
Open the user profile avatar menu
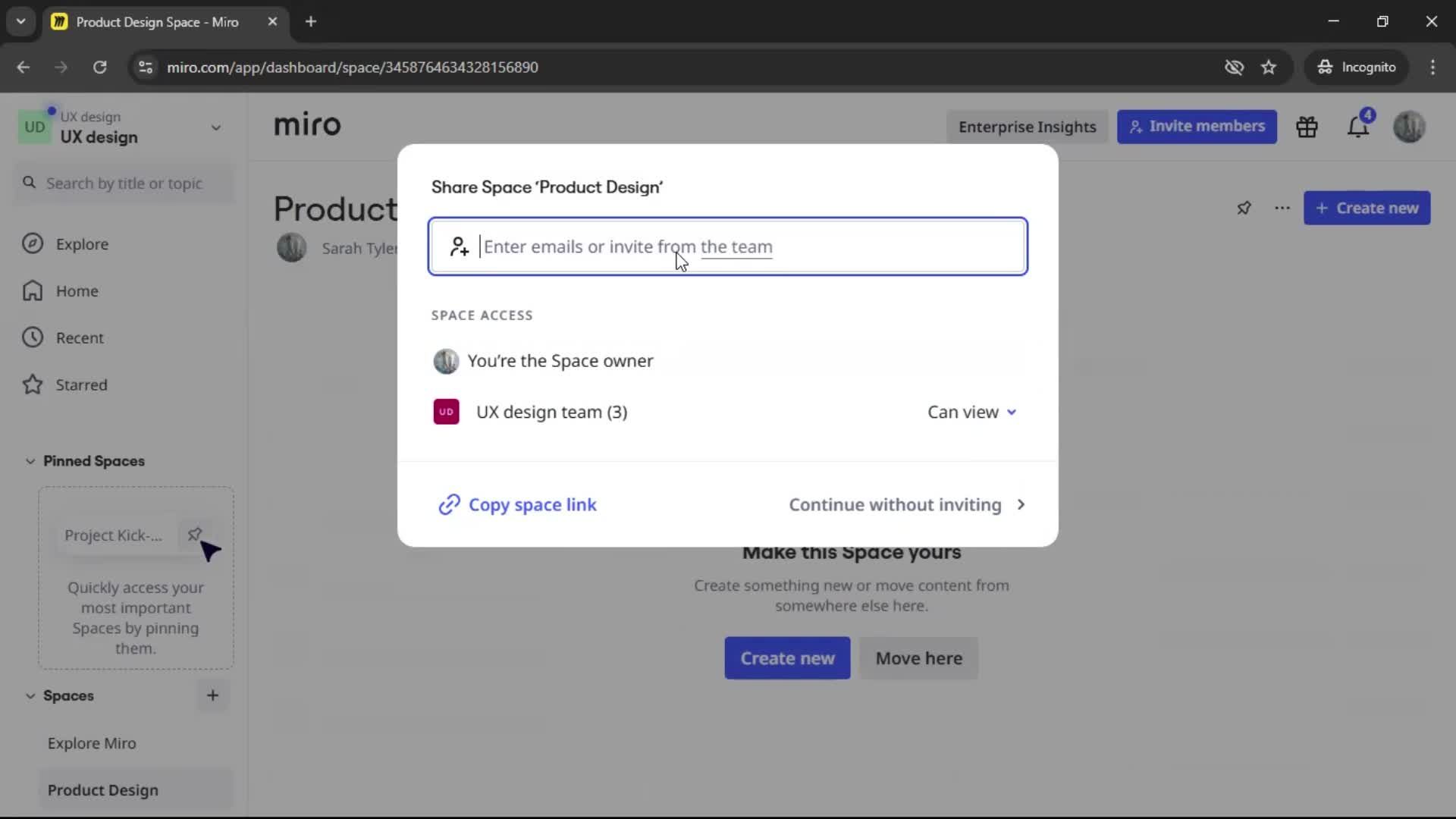coord(1410,127)
